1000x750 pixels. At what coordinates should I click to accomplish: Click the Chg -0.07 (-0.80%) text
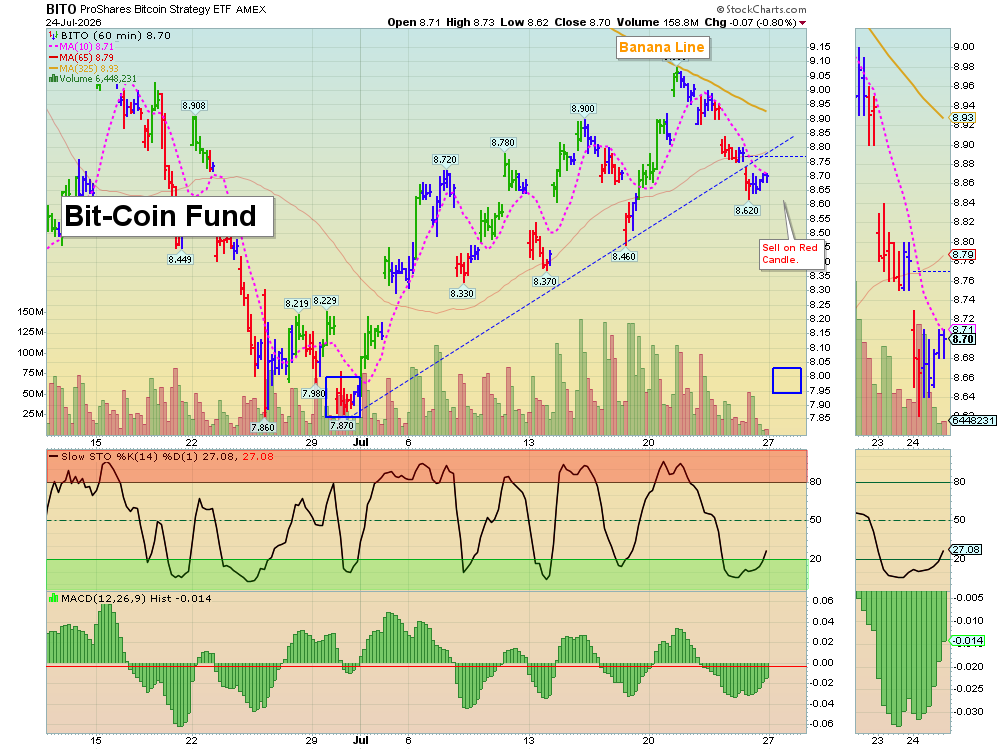750,22
